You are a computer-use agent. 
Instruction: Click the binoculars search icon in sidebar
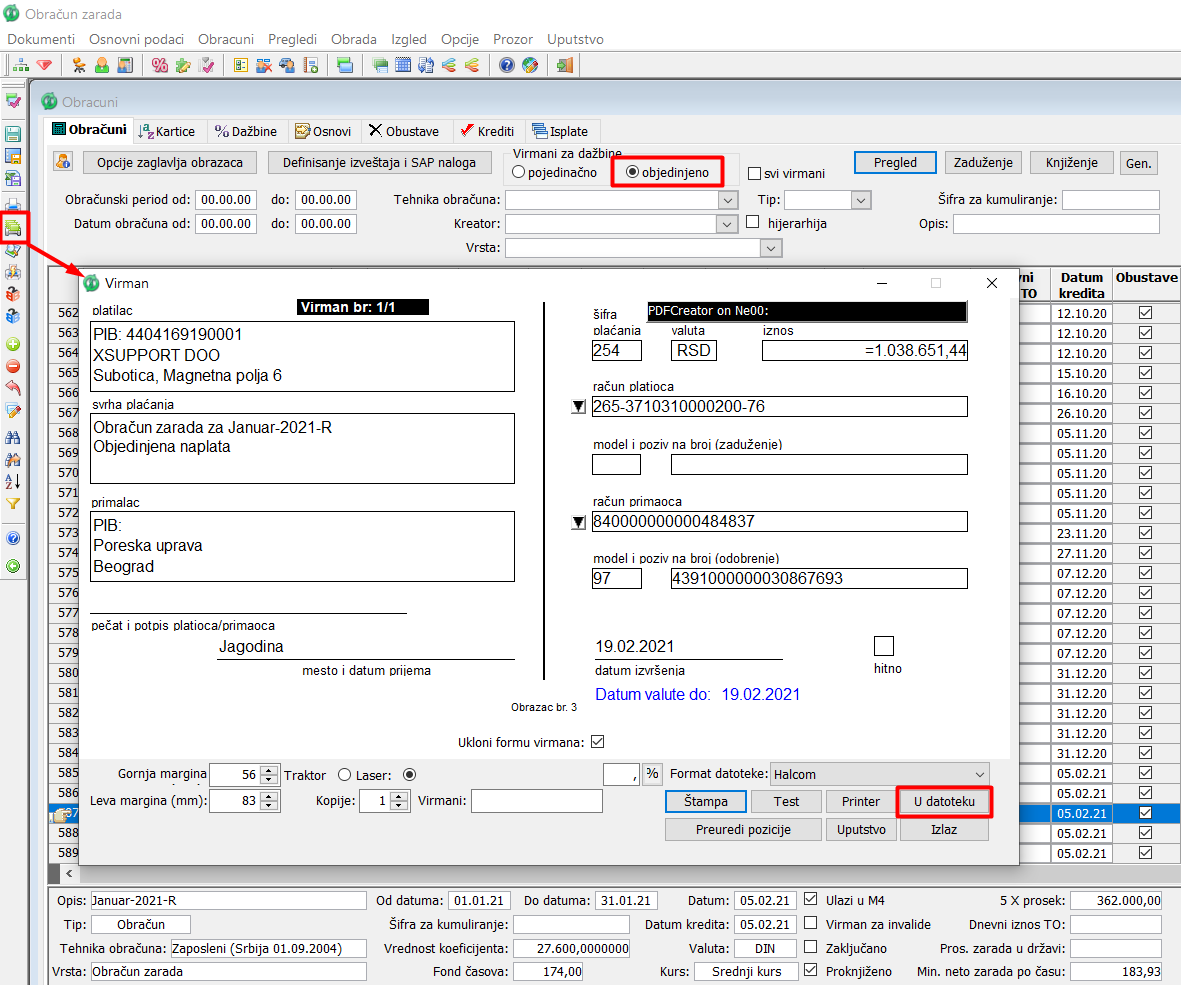(13, 437)
